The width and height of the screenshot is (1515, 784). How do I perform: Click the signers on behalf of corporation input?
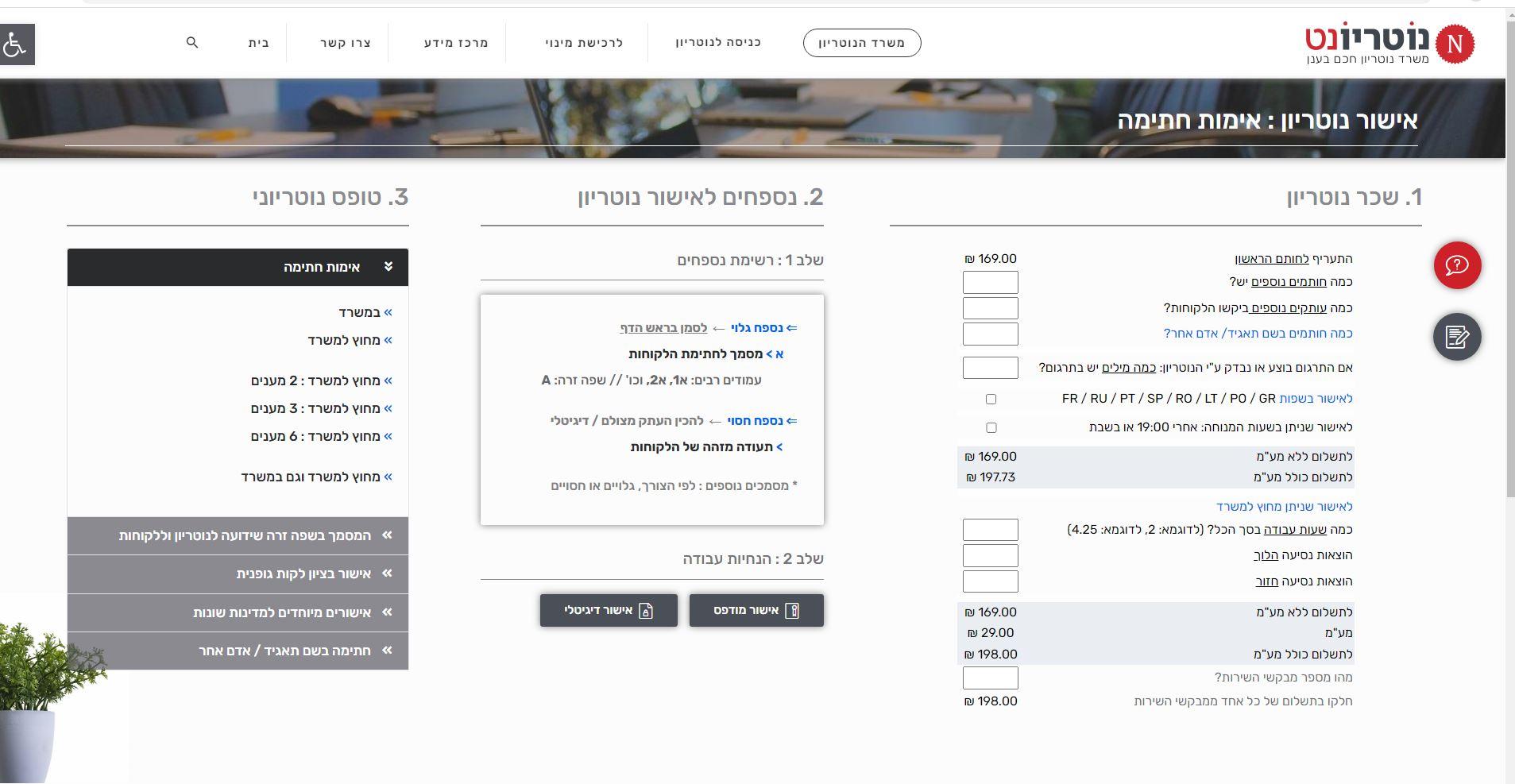(x=990, y=334)
